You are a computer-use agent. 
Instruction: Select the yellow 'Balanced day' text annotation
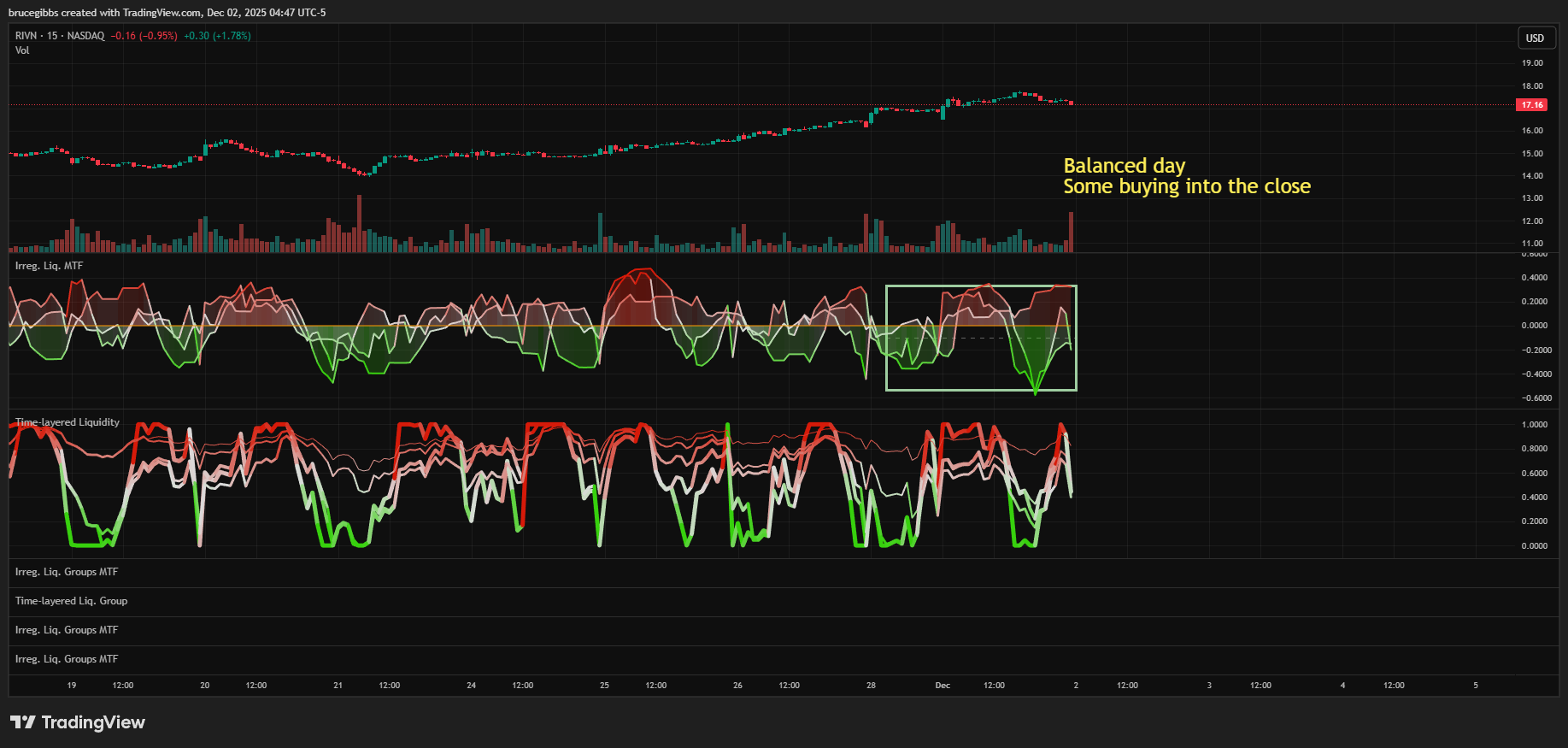[1124, 166]
